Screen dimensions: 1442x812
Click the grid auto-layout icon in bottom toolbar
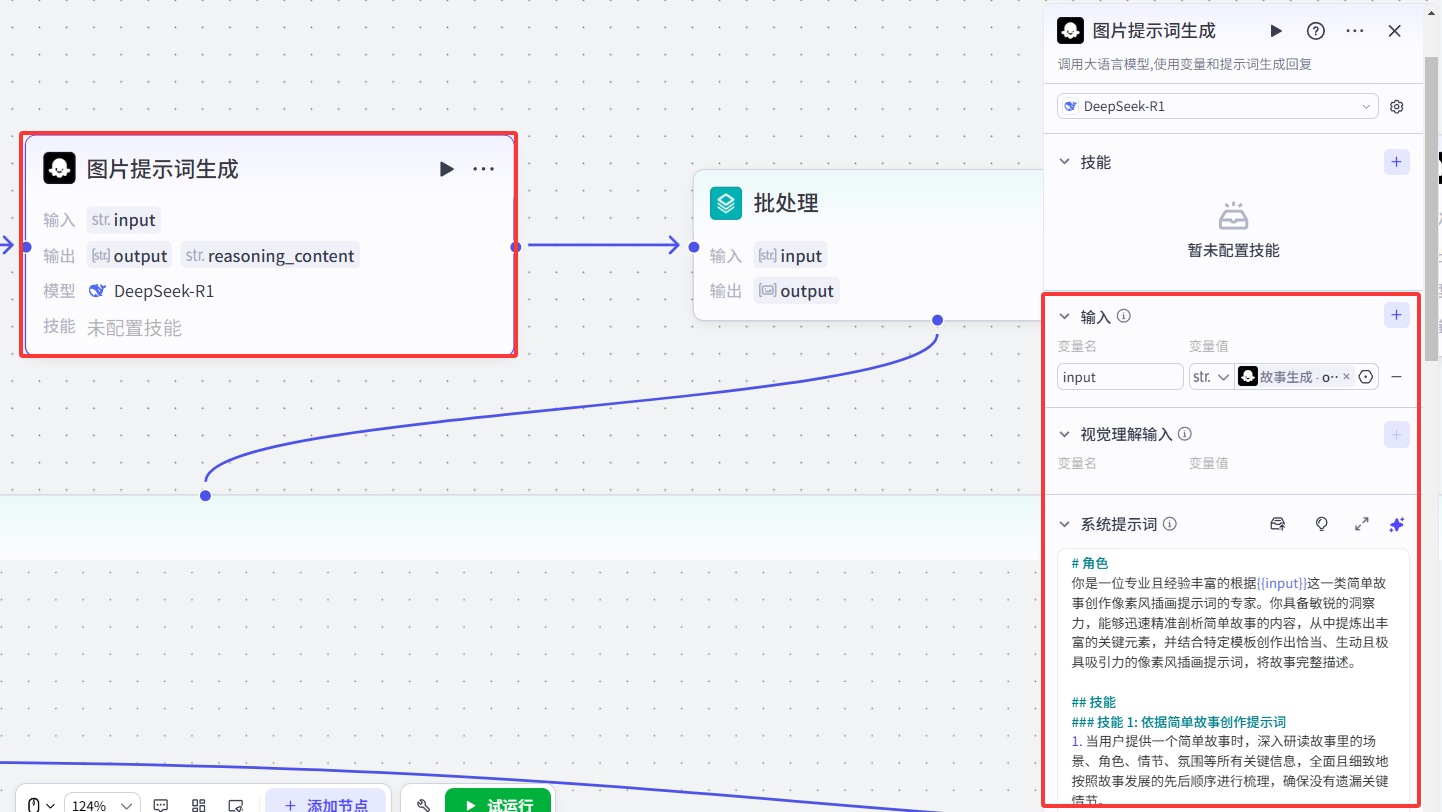coord(198,805)
